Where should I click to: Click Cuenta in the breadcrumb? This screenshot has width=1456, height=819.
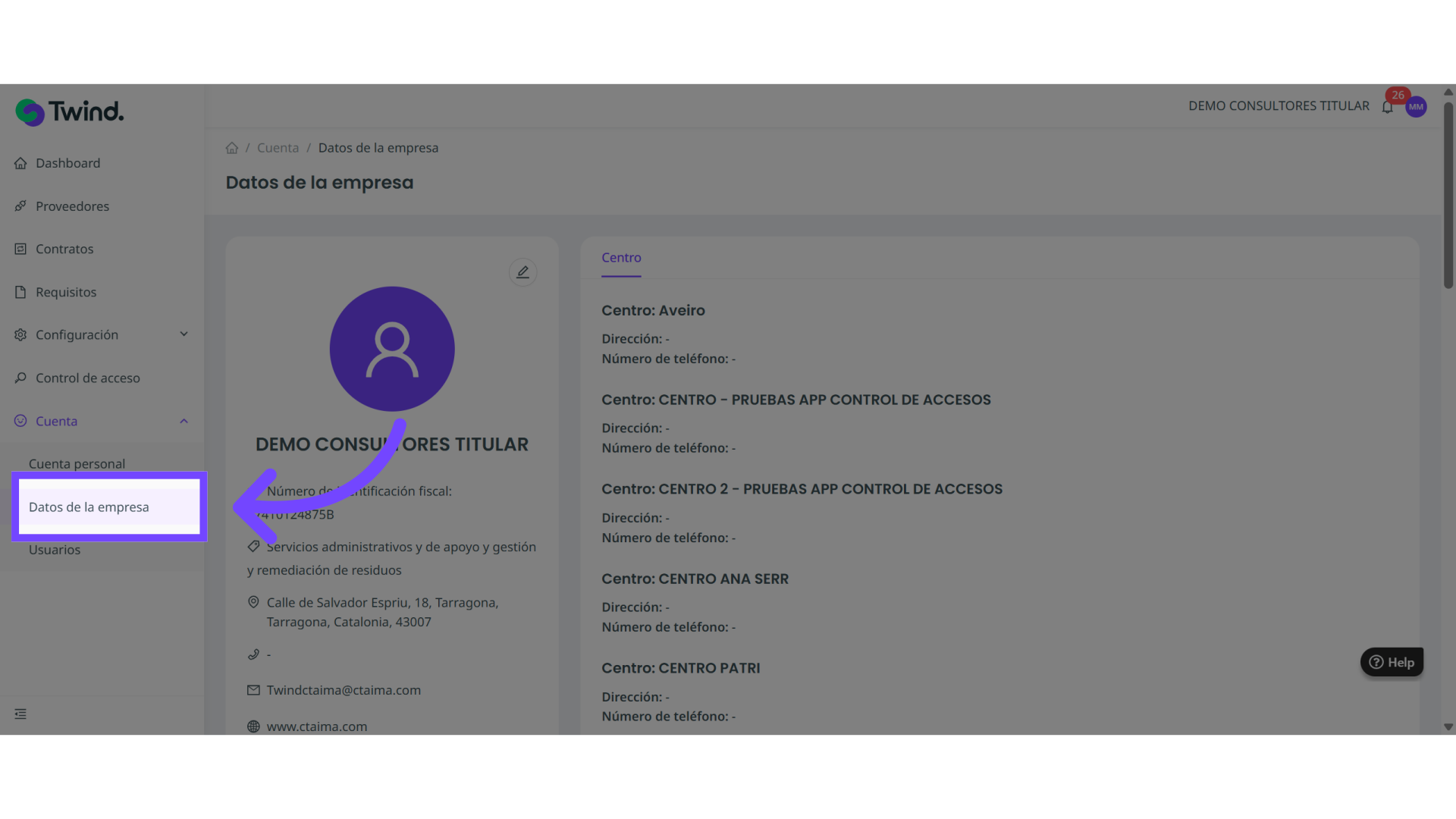pyautogui.click(x=278, y=148)
